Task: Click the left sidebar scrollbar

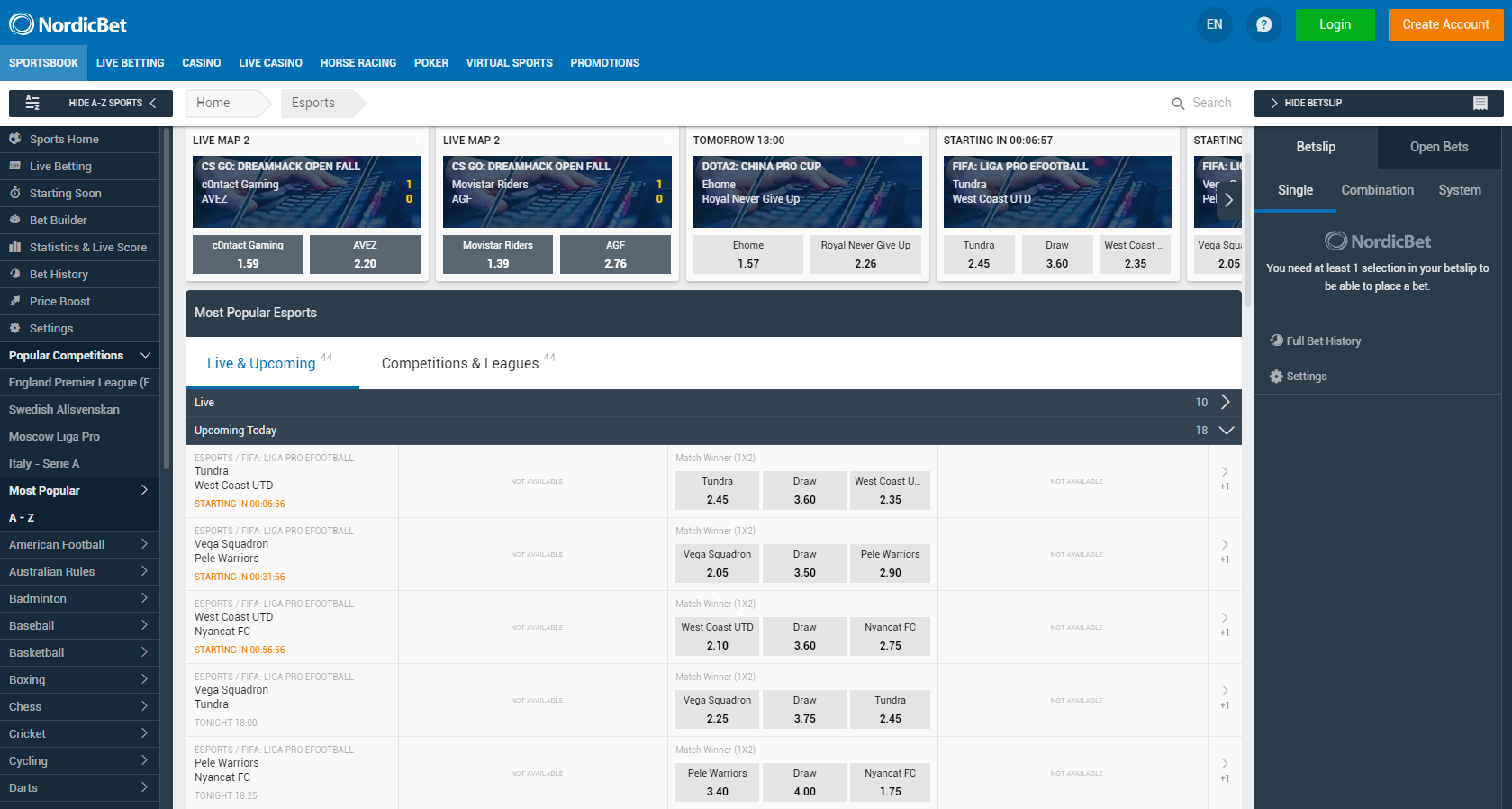Action: [x=166, y=299]
